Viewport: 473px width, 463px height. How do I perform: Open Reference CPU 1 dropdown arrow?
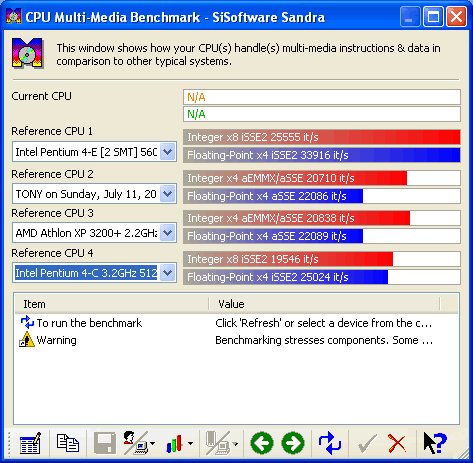coord(168,152)
